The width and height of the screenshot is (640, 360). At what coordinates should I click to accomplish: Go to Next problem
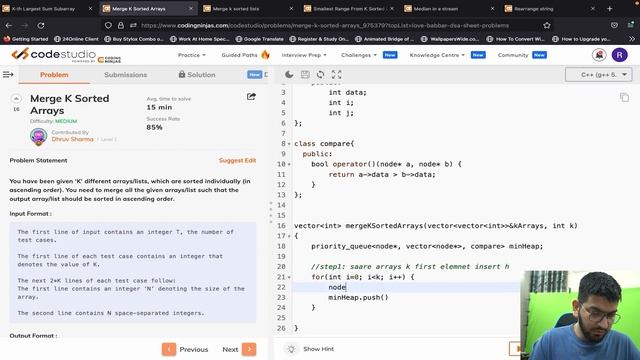point(239,349)
